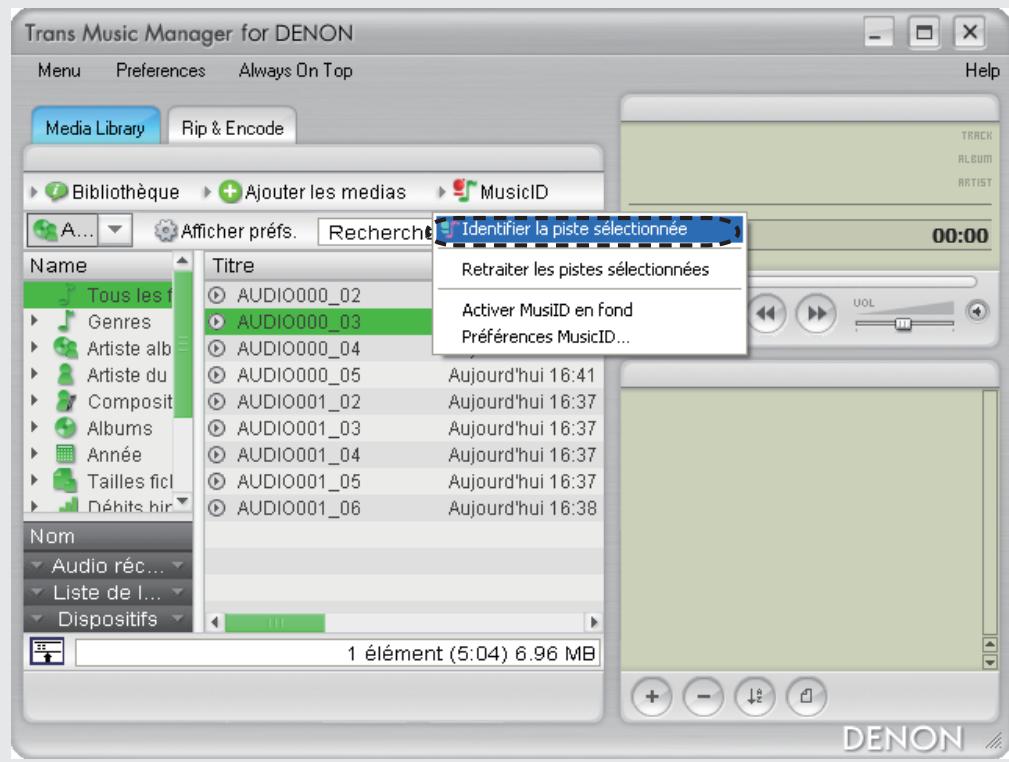This screenshot has width=1009, height=762.
Task: Open the Bibliothèque library icon
Action: 57,192
